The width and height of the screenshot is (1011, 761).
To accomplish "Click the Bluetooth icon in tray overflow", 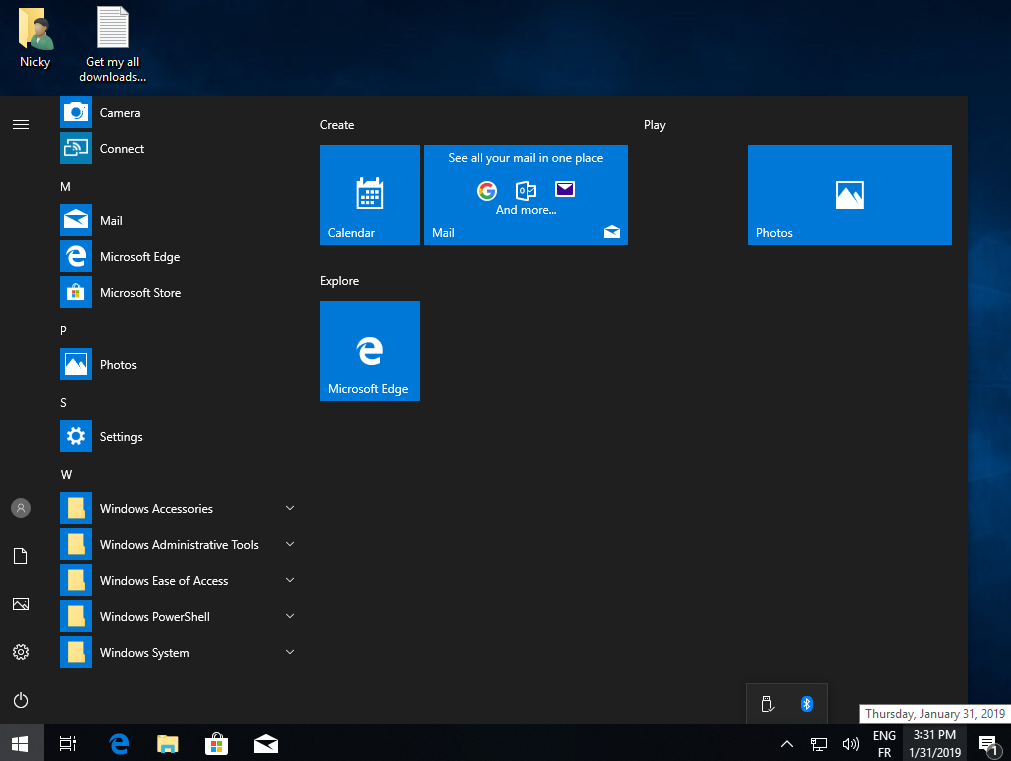I will 807,704.
